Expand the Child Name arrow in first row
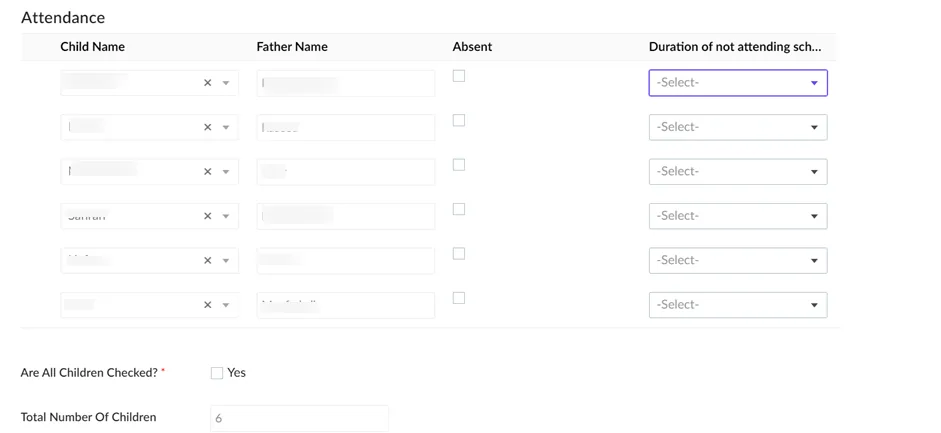 click(226, 83)
